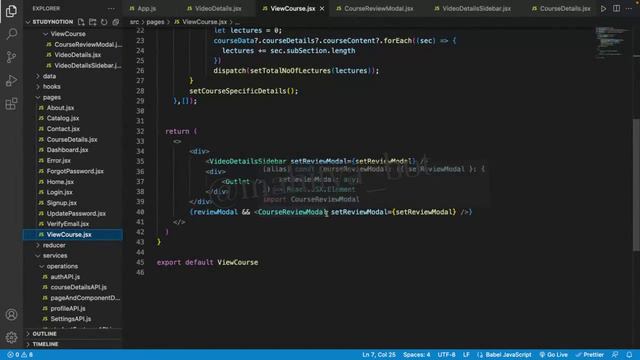Open Dashboard.jsx in explorer
This screenshot has height=360, width=640.
tap(67, 150)
